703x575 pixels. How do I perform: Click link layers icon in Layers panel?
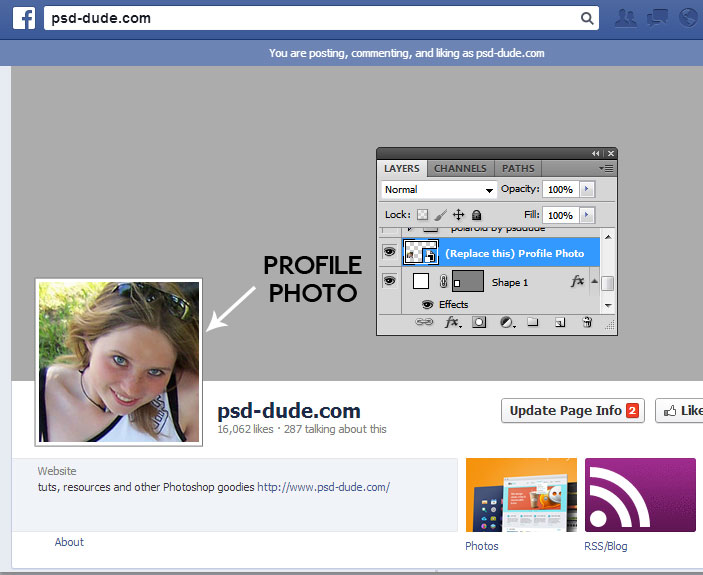pyautogui.click(x=424, y=322)
